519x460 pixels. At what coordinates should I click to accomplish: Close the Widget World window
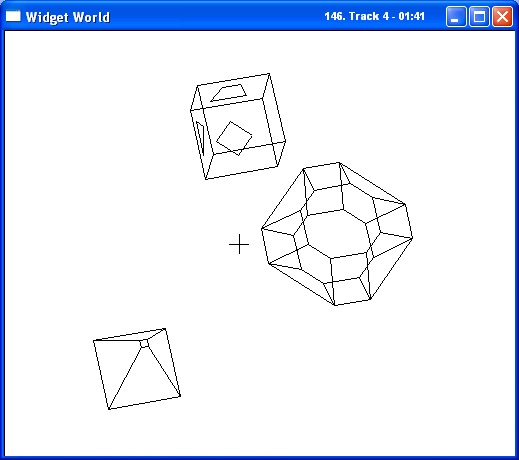503,16
